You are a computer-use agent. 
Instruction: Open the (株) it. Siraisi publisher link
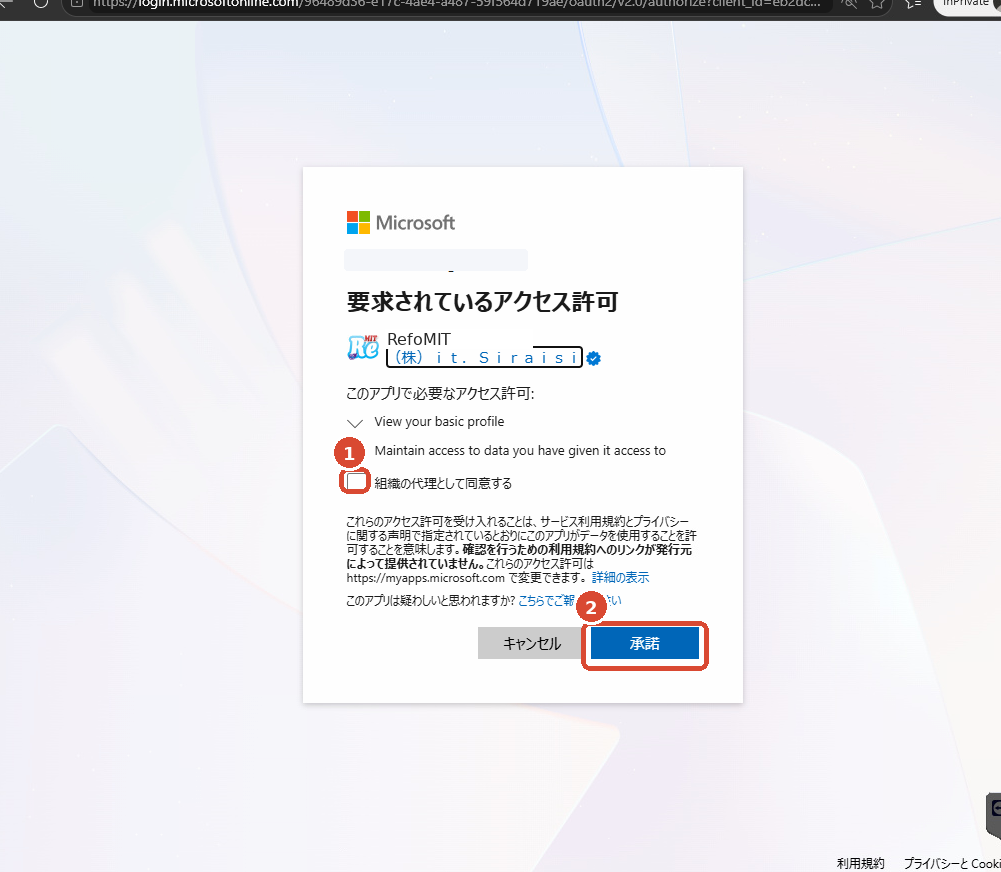[x=485, y=357]
